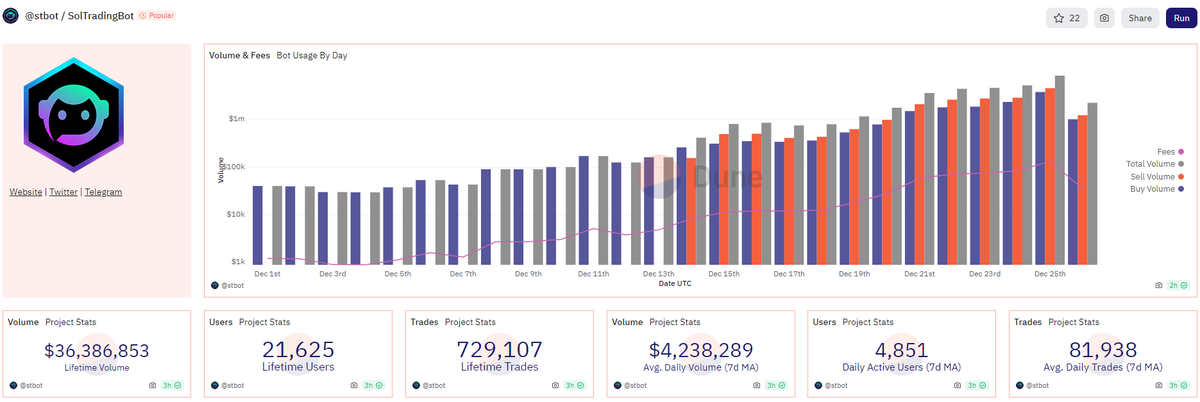Click the header screenshot camera icon
This screenshot has width=1200, height=402.
click(1103, 18)
